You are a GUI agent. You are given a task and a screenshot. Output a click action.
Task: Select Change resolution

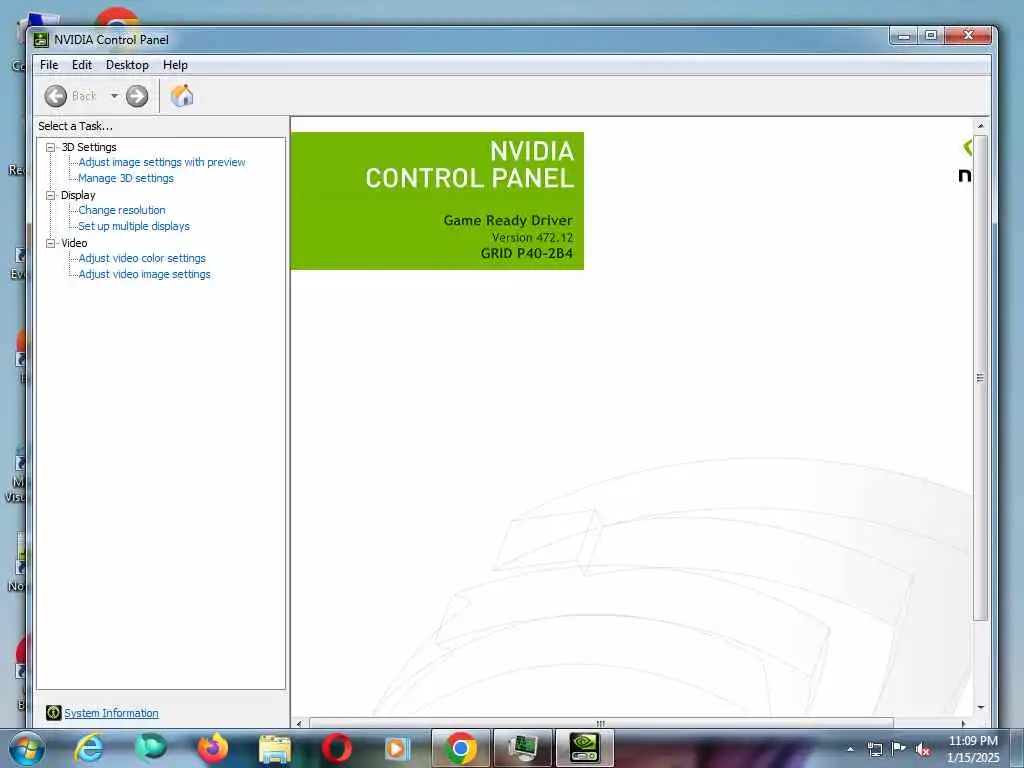(x=122, y=210)
